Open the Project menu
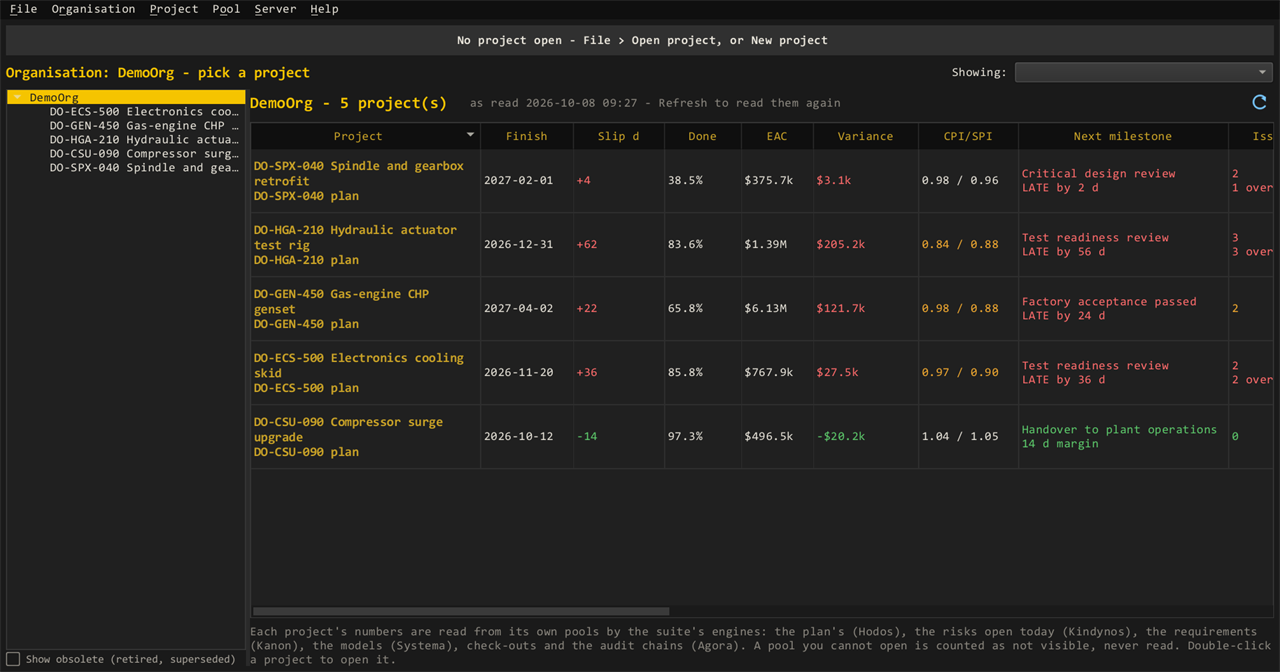Image resolution: width=1280 pixels, height=672 pixels. 174,9
